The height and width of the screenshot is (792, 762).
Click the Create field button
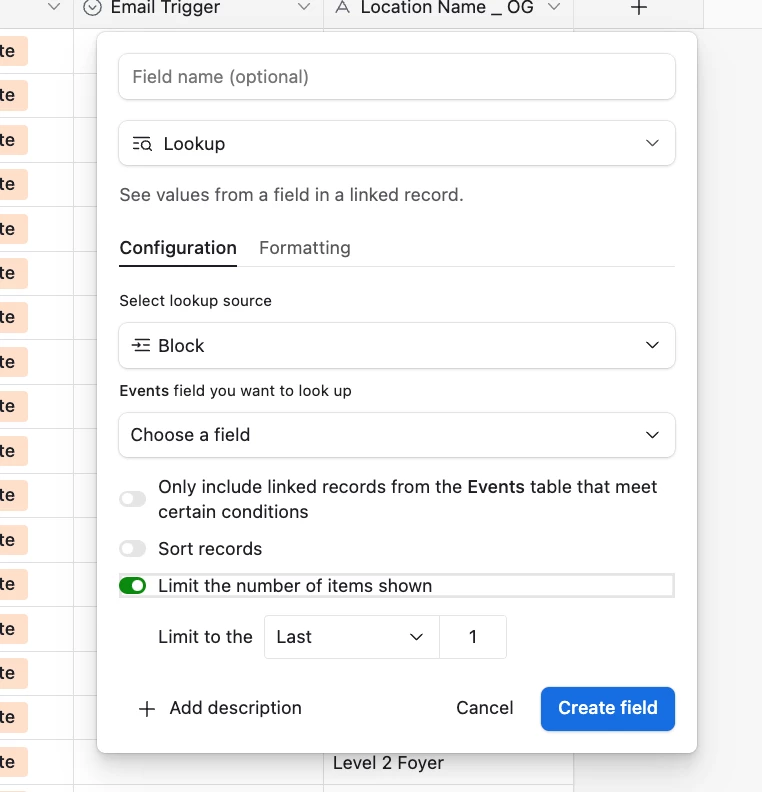(607, 709)
